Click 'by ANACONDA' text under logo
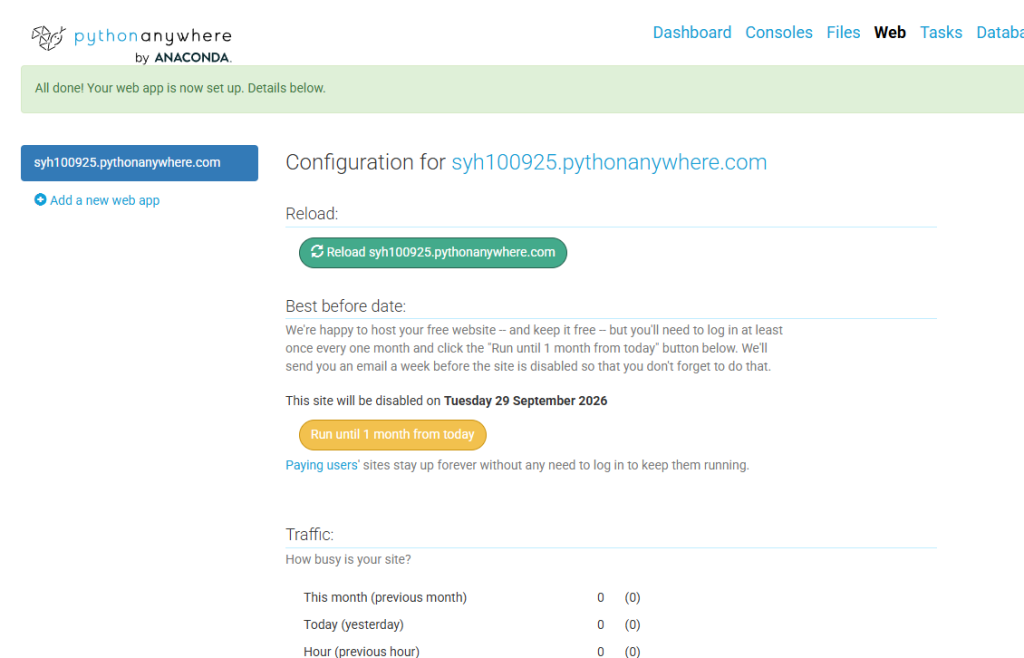This screenshot has height=658, width=1024. coord(183,57)
